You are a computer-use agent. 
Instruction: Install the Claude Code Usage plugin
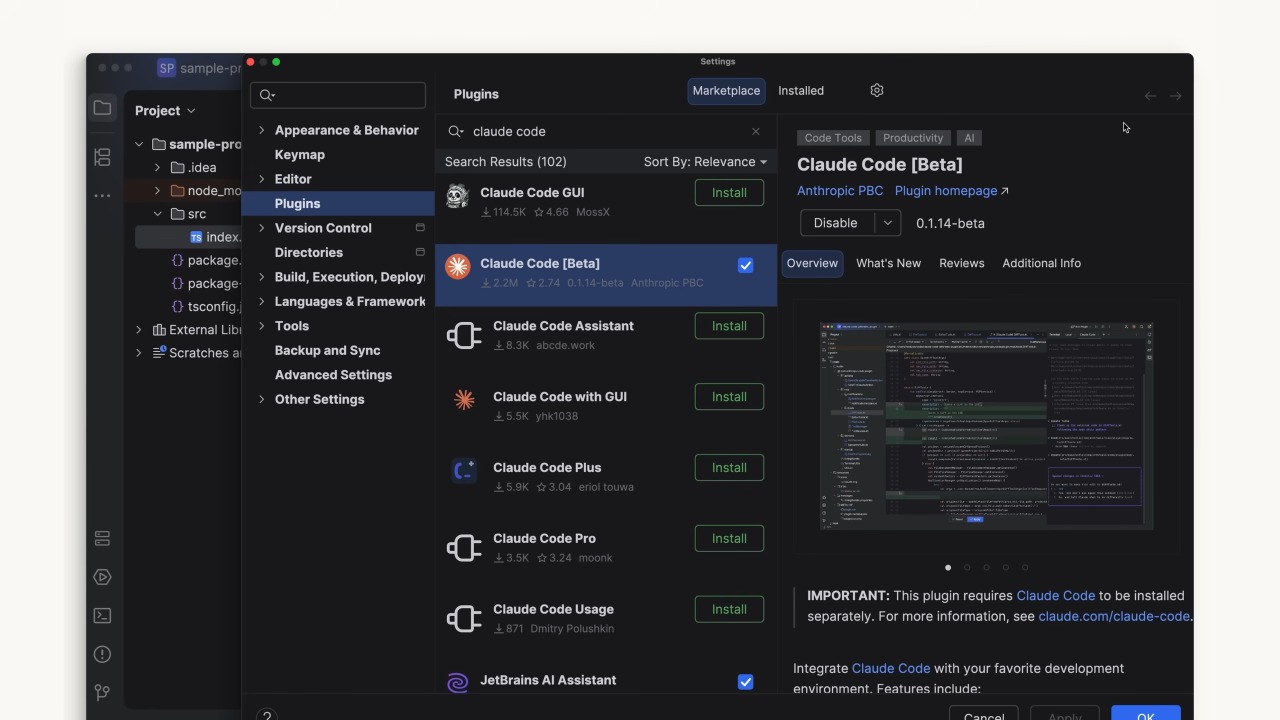click(x=729, y=610)
